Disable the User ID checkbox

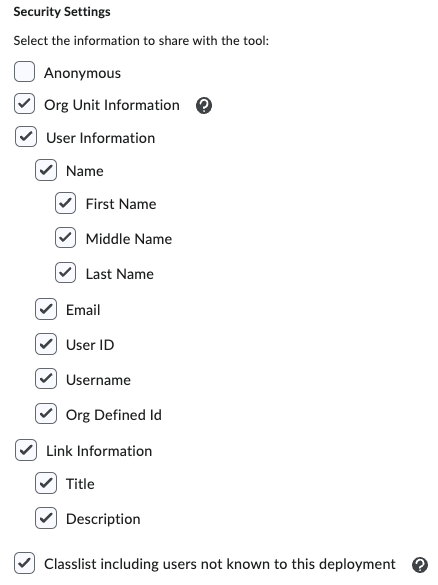[46, 344]
